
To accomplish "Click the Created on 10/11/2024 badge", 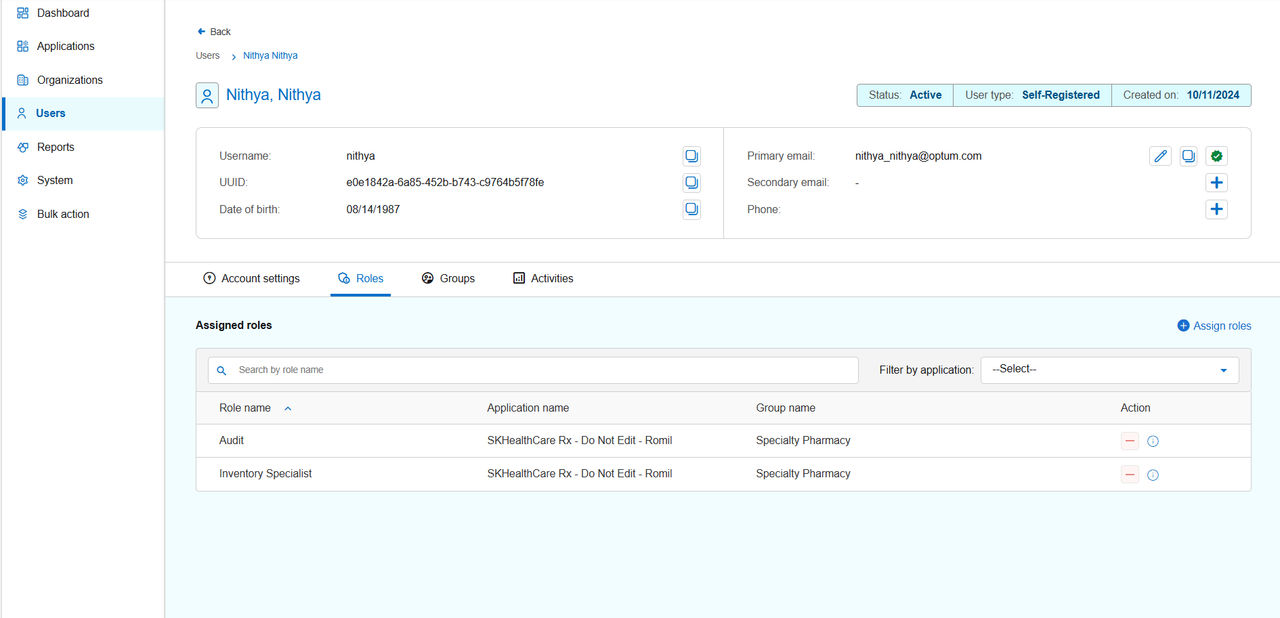I will click(x=1181, y=95).
